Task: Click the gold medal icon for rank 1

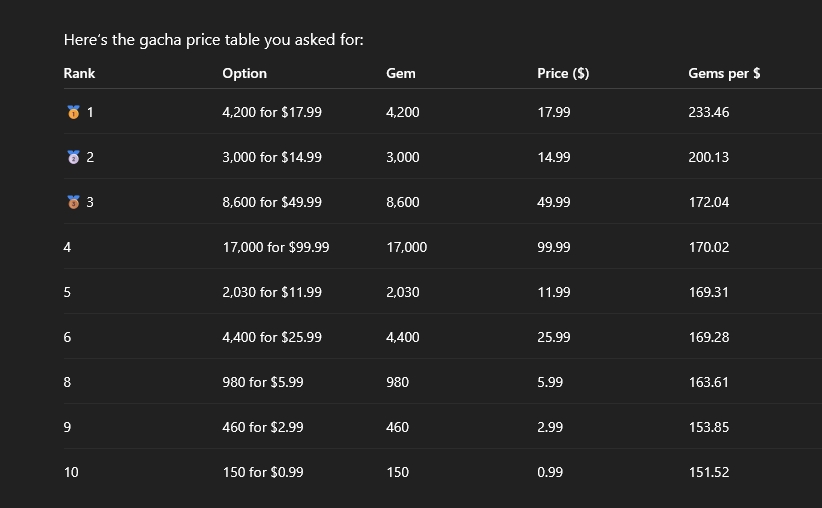Action: pyautogui.click(x=73, y=113)
